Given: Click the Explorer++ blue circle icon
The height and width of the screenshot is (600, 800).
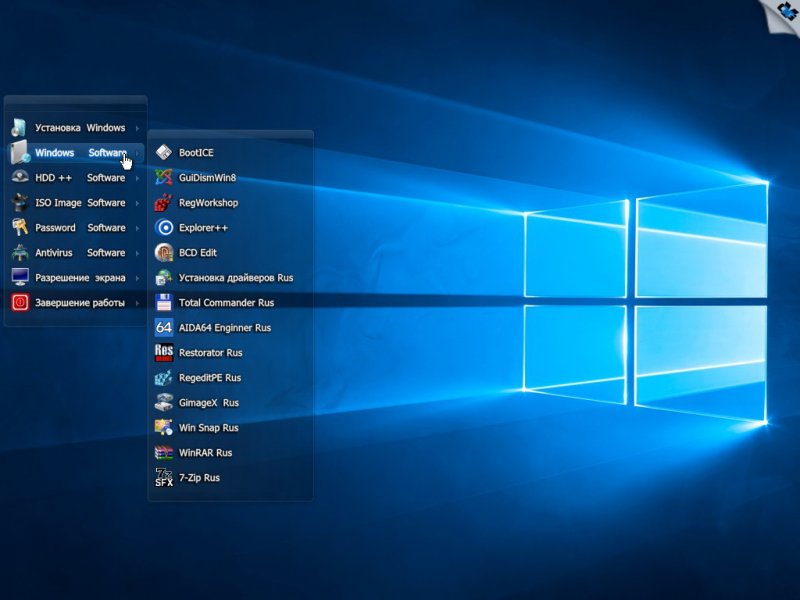Looking at the screenshot, I should pyautogui.click(x=164, y=227).
